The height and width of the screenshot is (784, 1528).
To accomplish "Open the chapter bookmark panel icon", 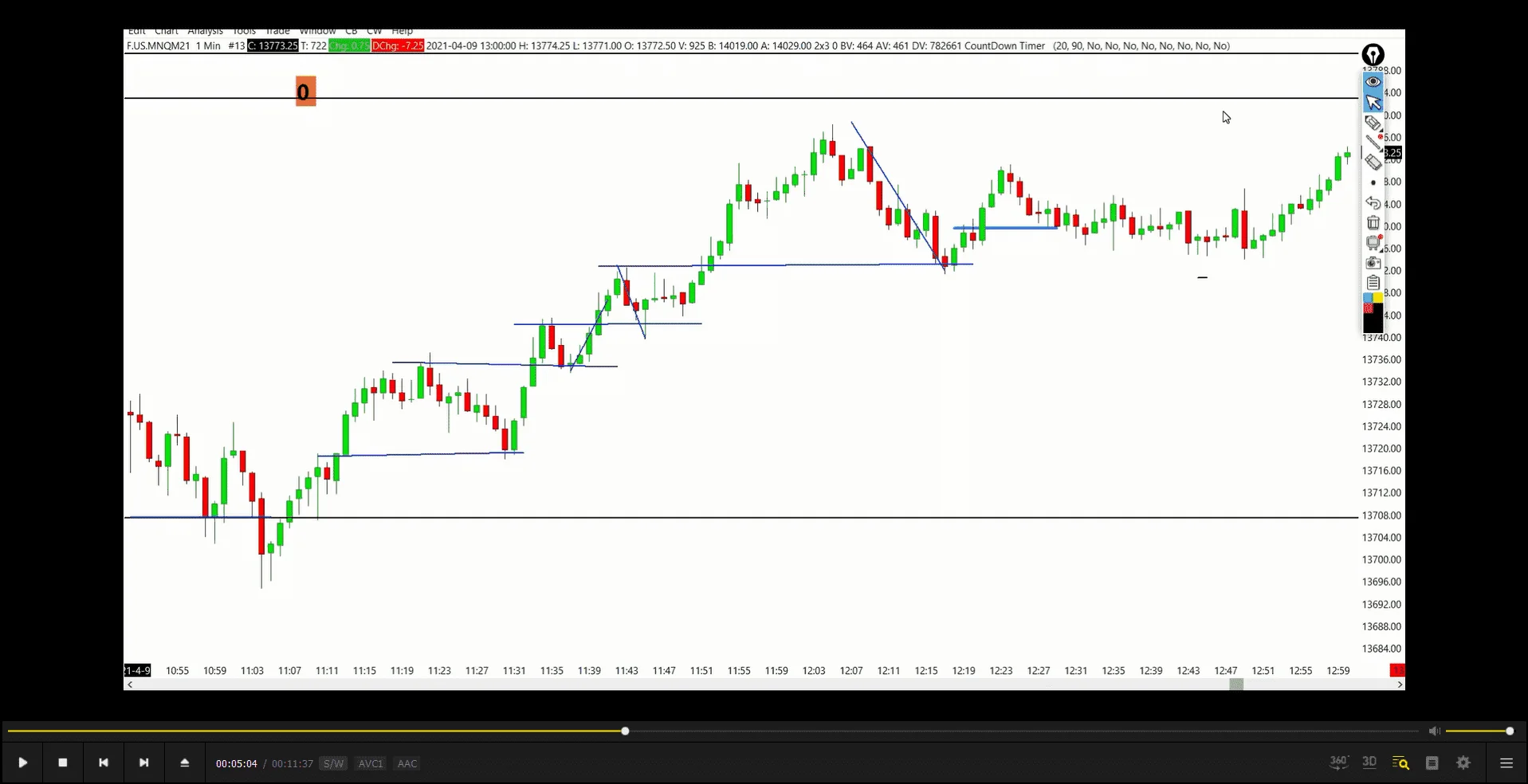I will (x=1432, y=762).
